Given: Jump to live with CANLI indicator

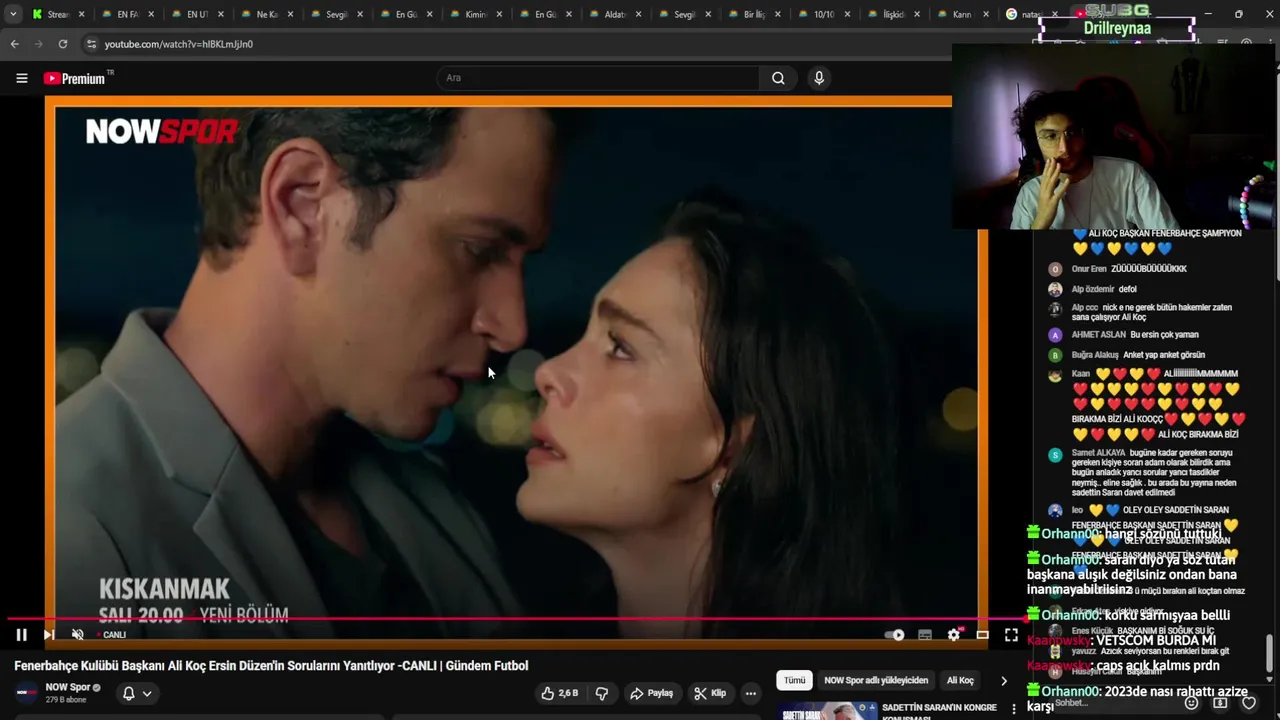Looking at the screenshot, I should click(x=112, y=635).
